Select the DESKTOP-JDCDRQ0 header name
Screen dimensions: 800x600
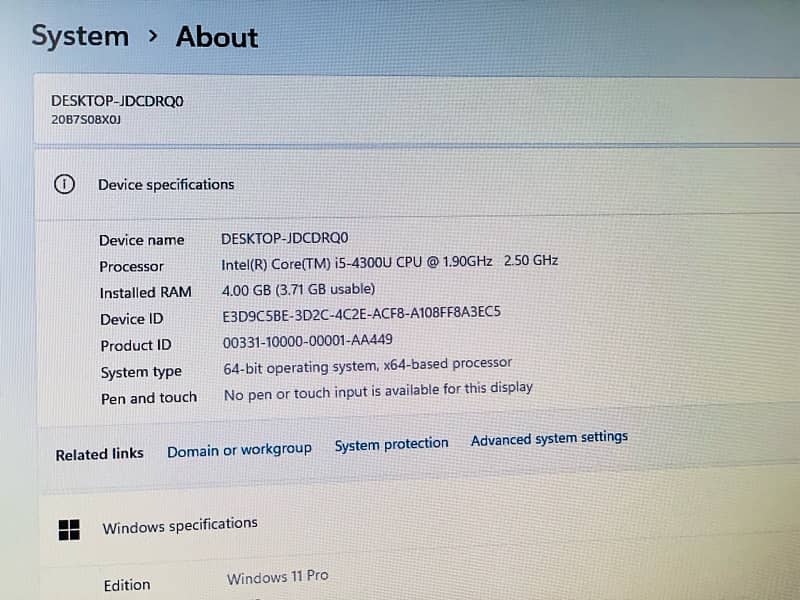tap(117, 101)
